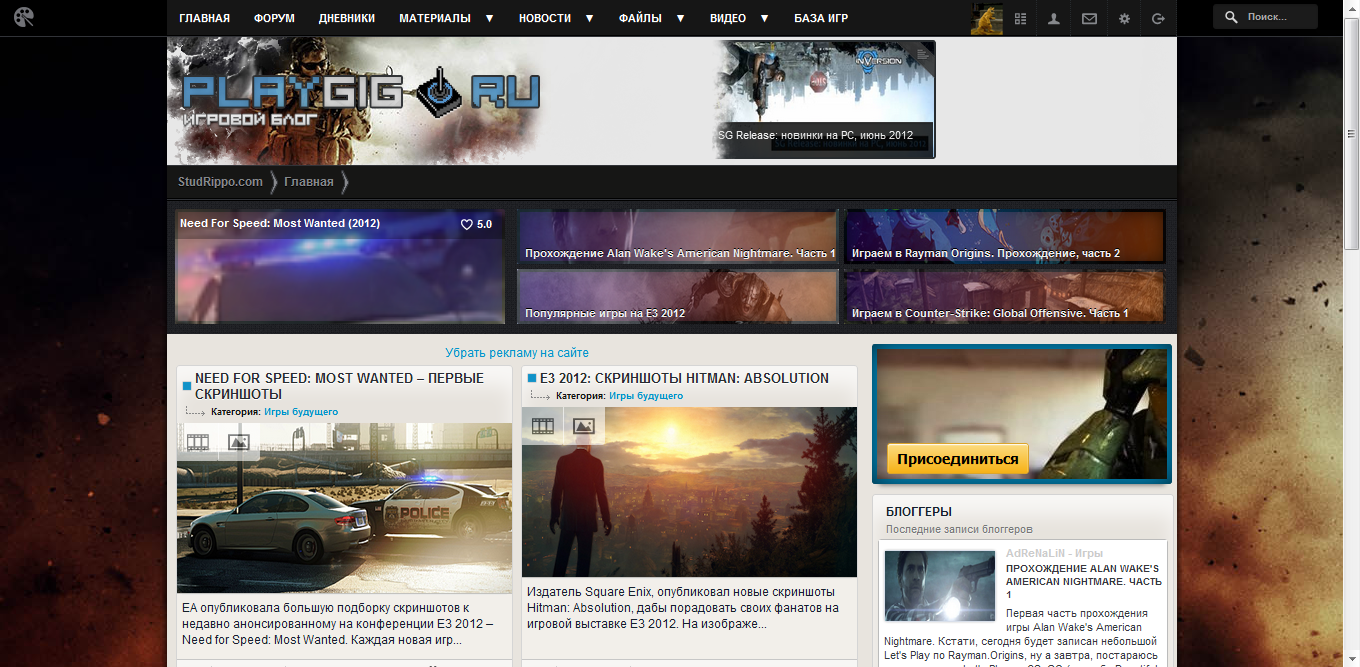Expand the Видео dropdown arrow
Screen dimensions: 1360x667
click(x=764, y=18)
